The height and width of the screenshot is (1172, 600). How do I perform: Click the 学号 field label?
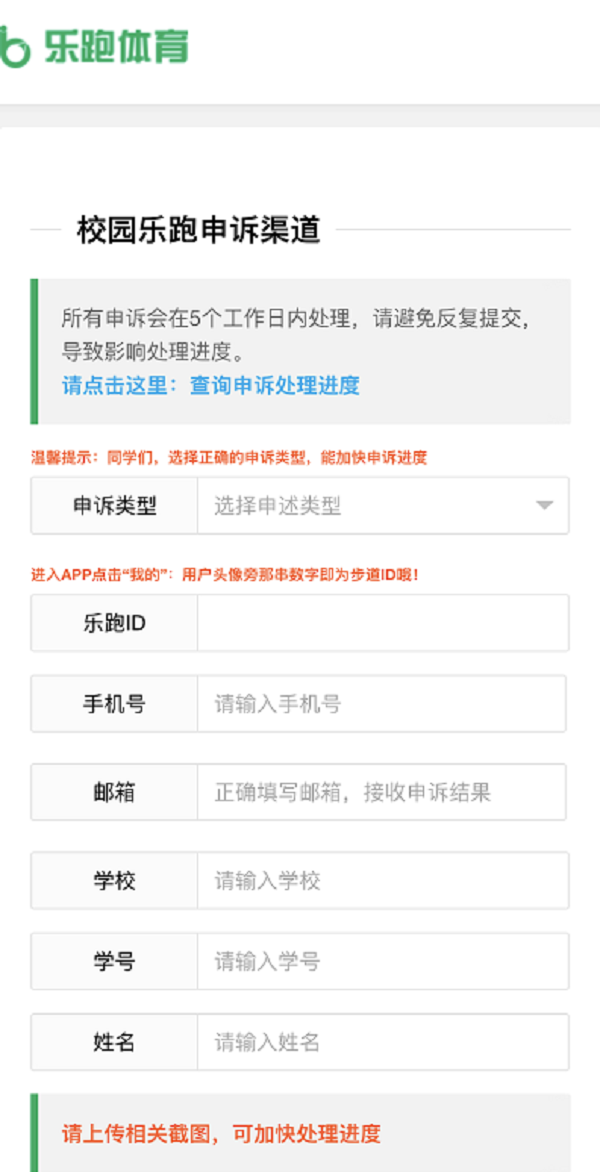114,962
